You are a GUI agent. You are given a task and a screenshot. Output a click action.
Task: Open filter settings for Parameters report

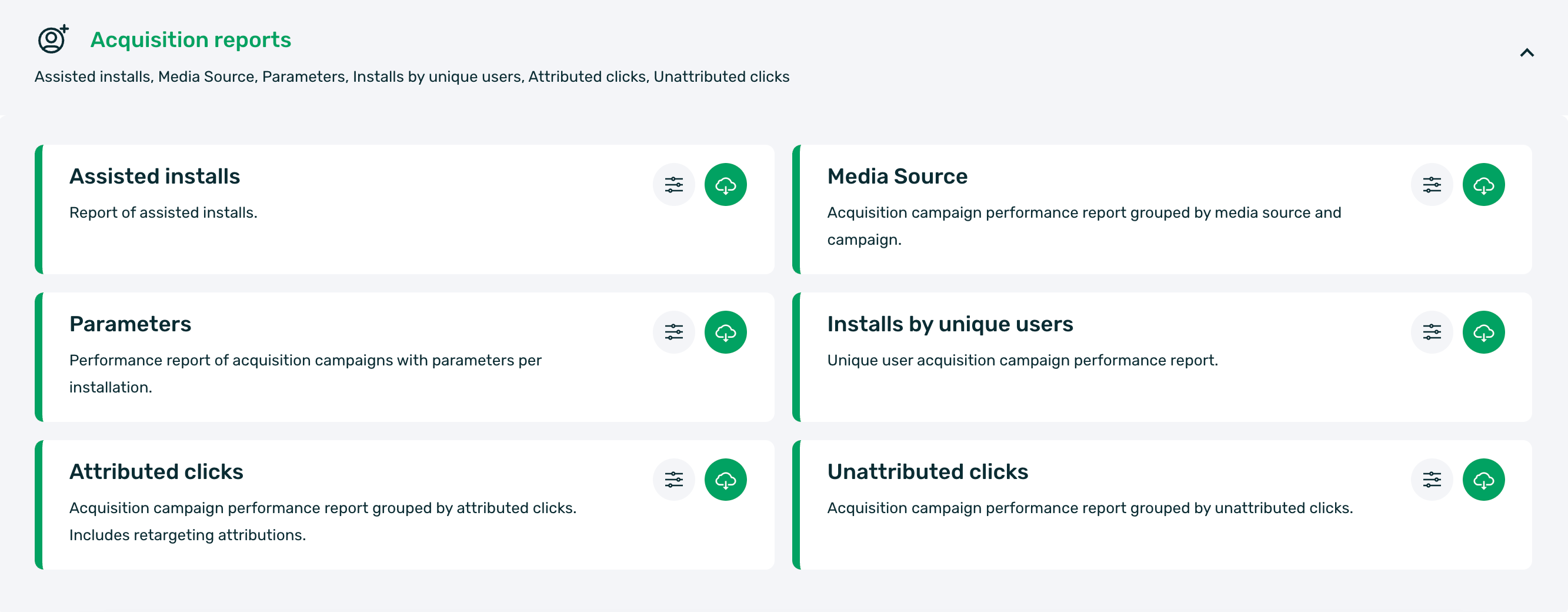tap(674, 332)
